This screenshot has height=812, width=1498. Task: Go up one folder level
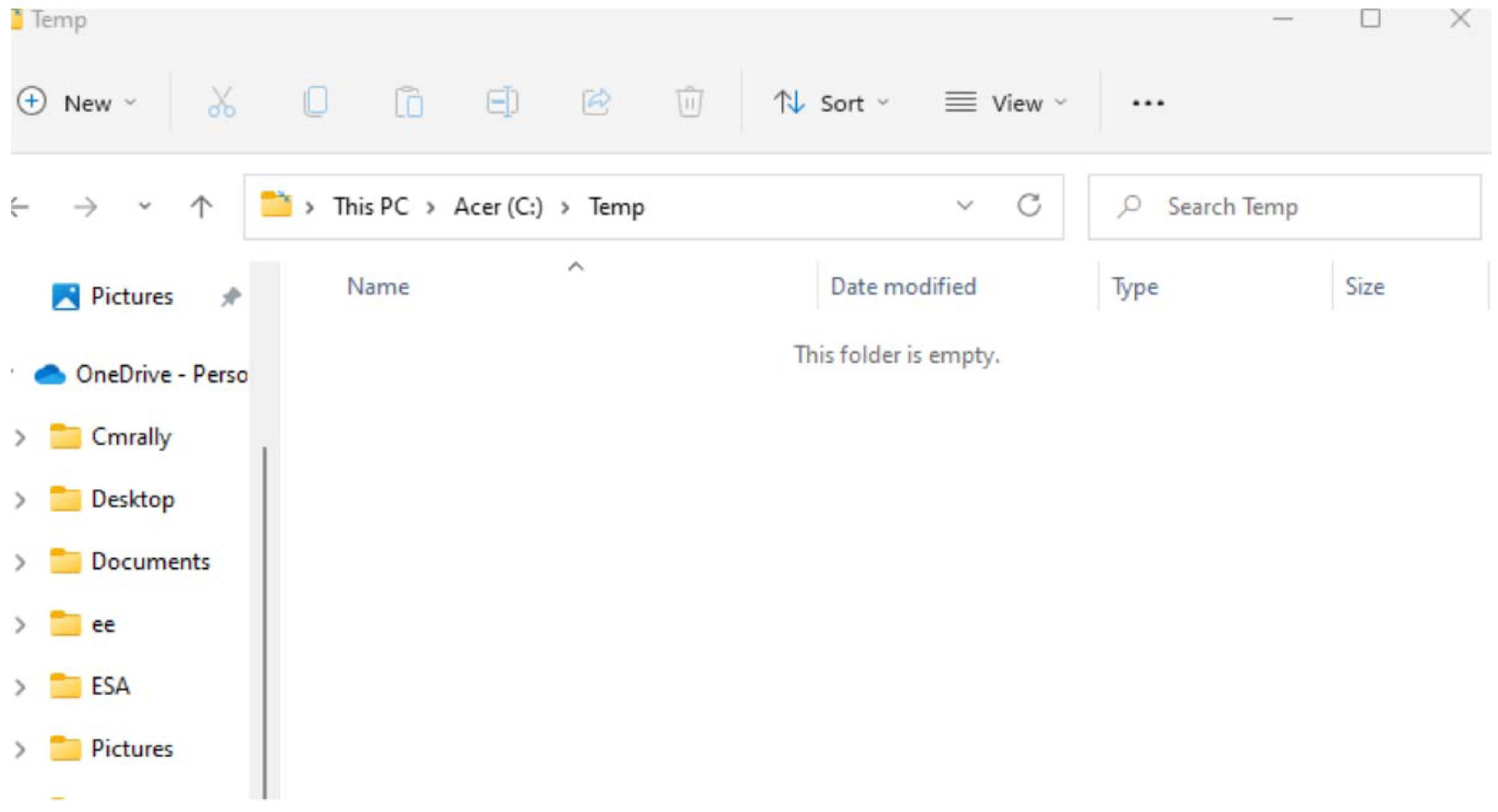coord(201,207)
